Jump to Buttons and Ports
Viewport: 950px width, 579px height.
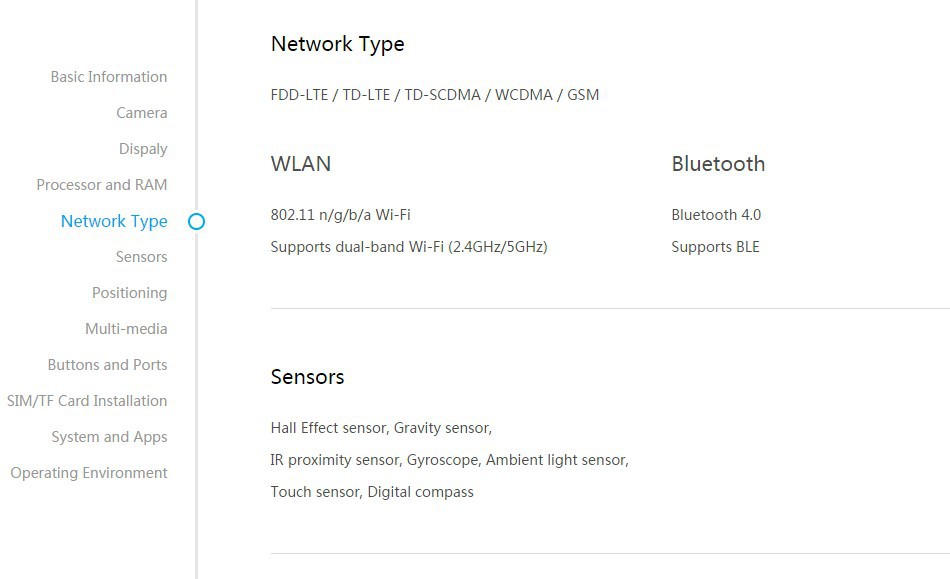coord(107,365)
